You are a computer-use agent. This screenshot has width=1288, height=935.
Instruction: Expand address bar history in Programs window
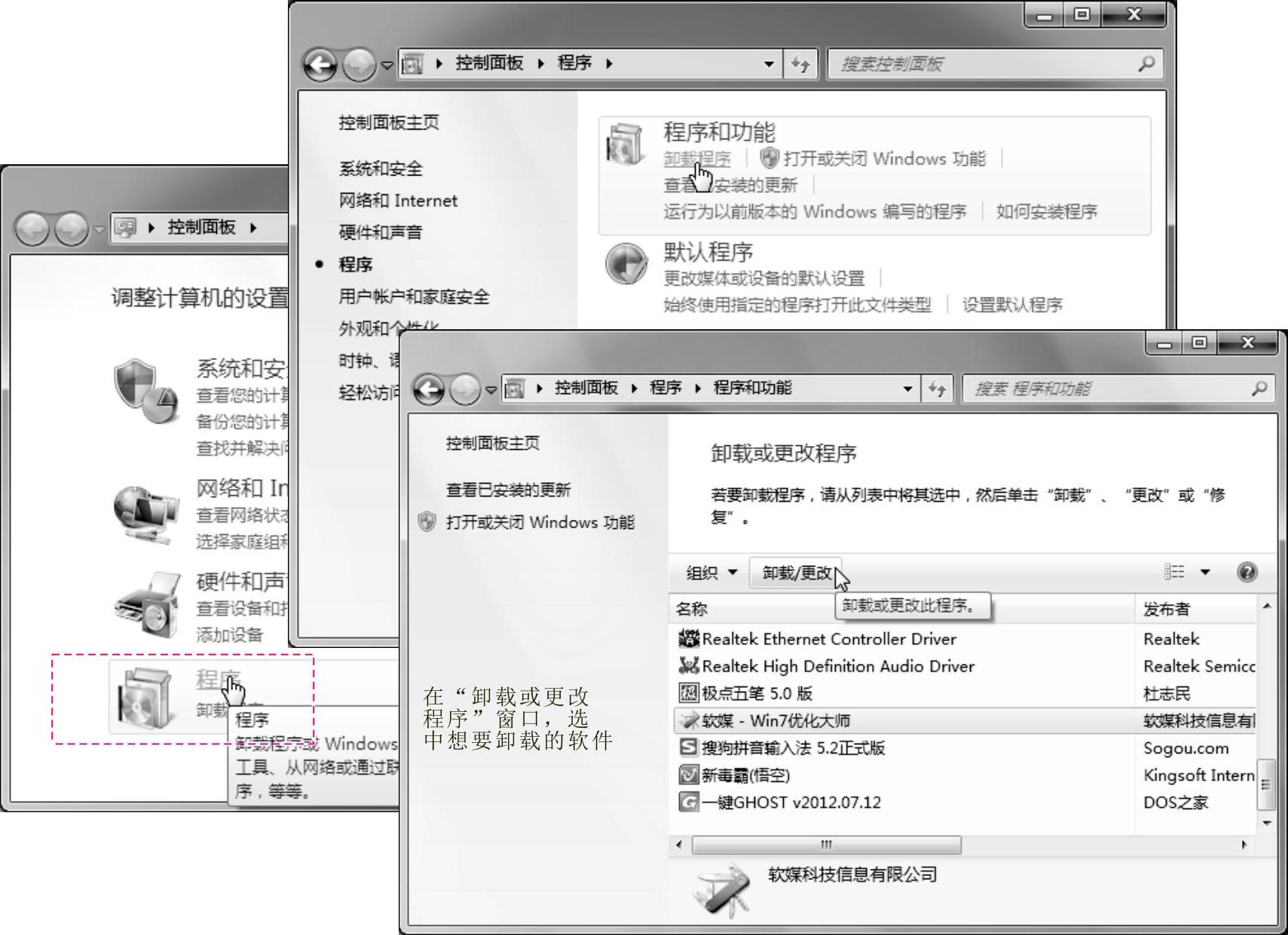[x=769, y=64]
